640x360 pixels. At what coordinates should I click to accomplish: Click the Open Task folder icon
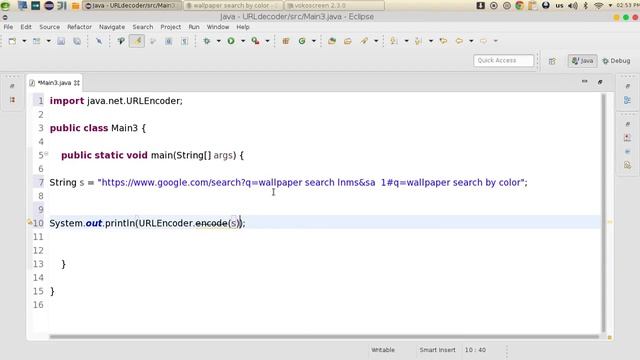point(348,41)
